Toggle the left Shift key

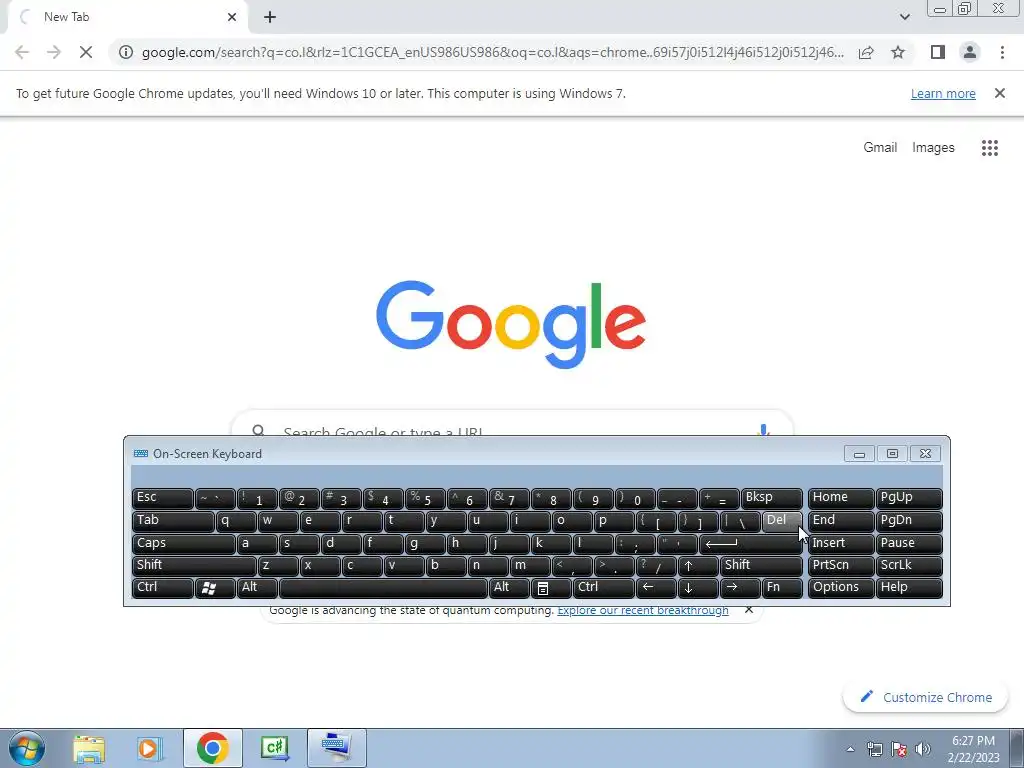(x=194, y=566)
